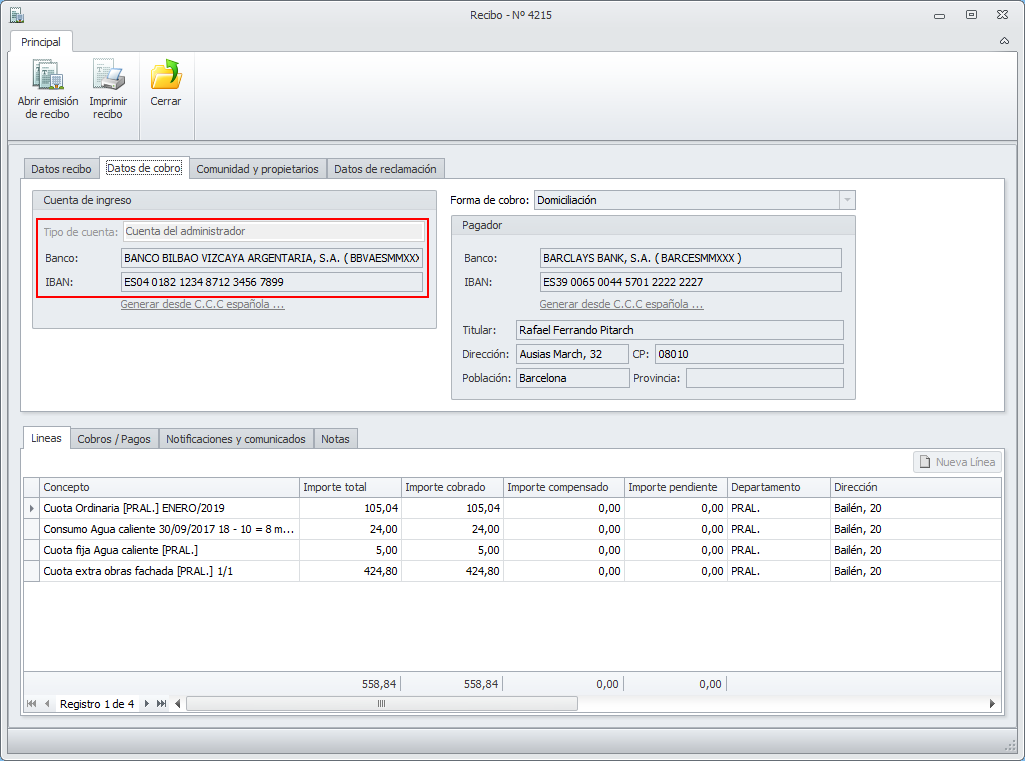Image resolution: width=1025 pixels, height=761 pixels.
Task: Click Generar desde C.C.C española under Cuenta de ingreso
Action: tap(202, 304)
